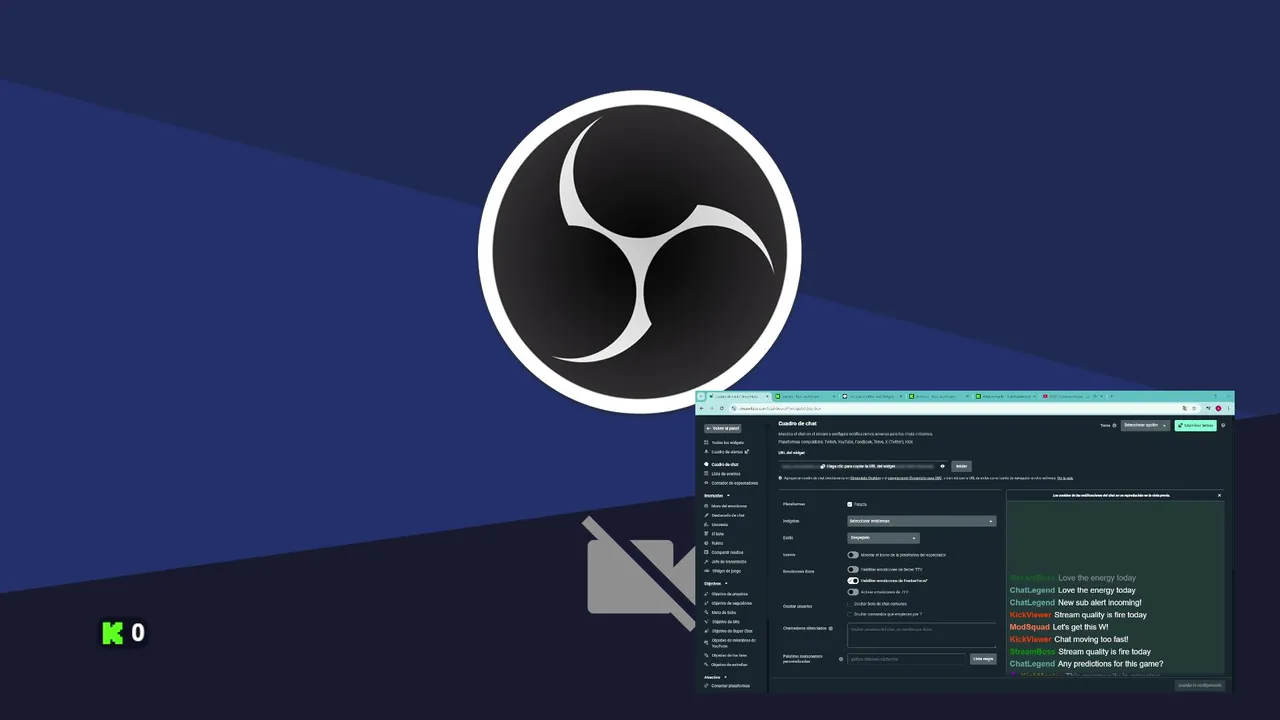Check 'Ocultar comandos que empiezan por !'
1280x720 pixels.
[x=850, y=614]
